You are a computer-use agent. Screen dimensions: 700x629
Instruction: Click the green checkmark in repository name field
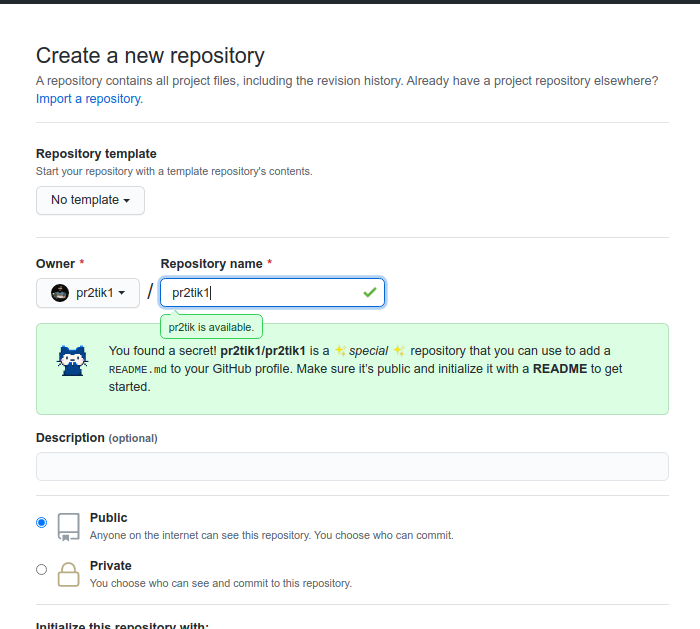click(x=370, y=292)
